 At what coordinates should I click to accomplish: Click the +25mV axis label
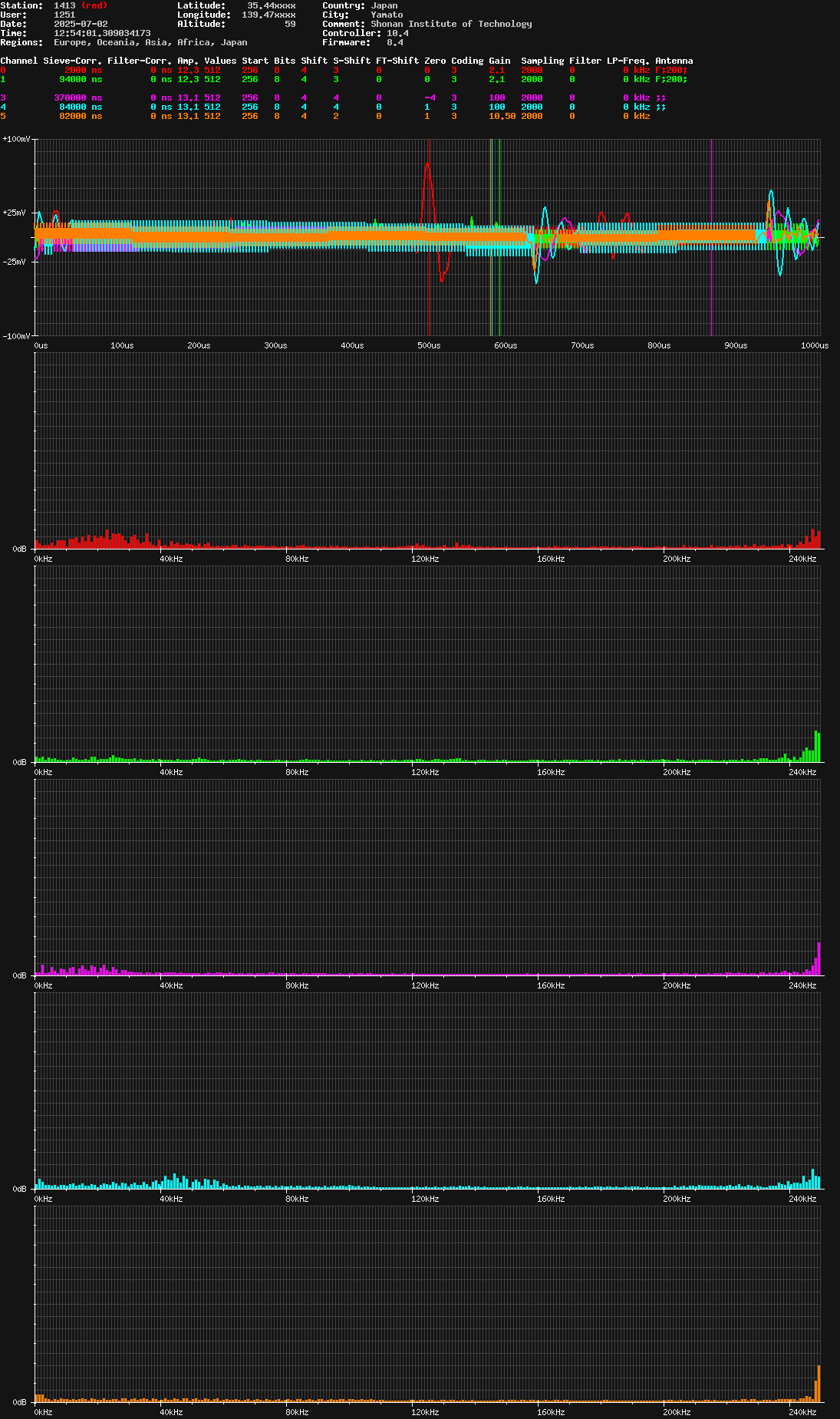click(x=14, y=213)
